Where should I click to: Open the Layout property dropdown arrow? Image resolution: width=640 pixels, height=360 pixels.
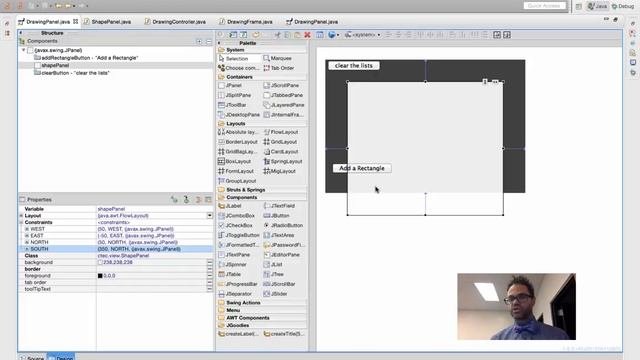209,216
